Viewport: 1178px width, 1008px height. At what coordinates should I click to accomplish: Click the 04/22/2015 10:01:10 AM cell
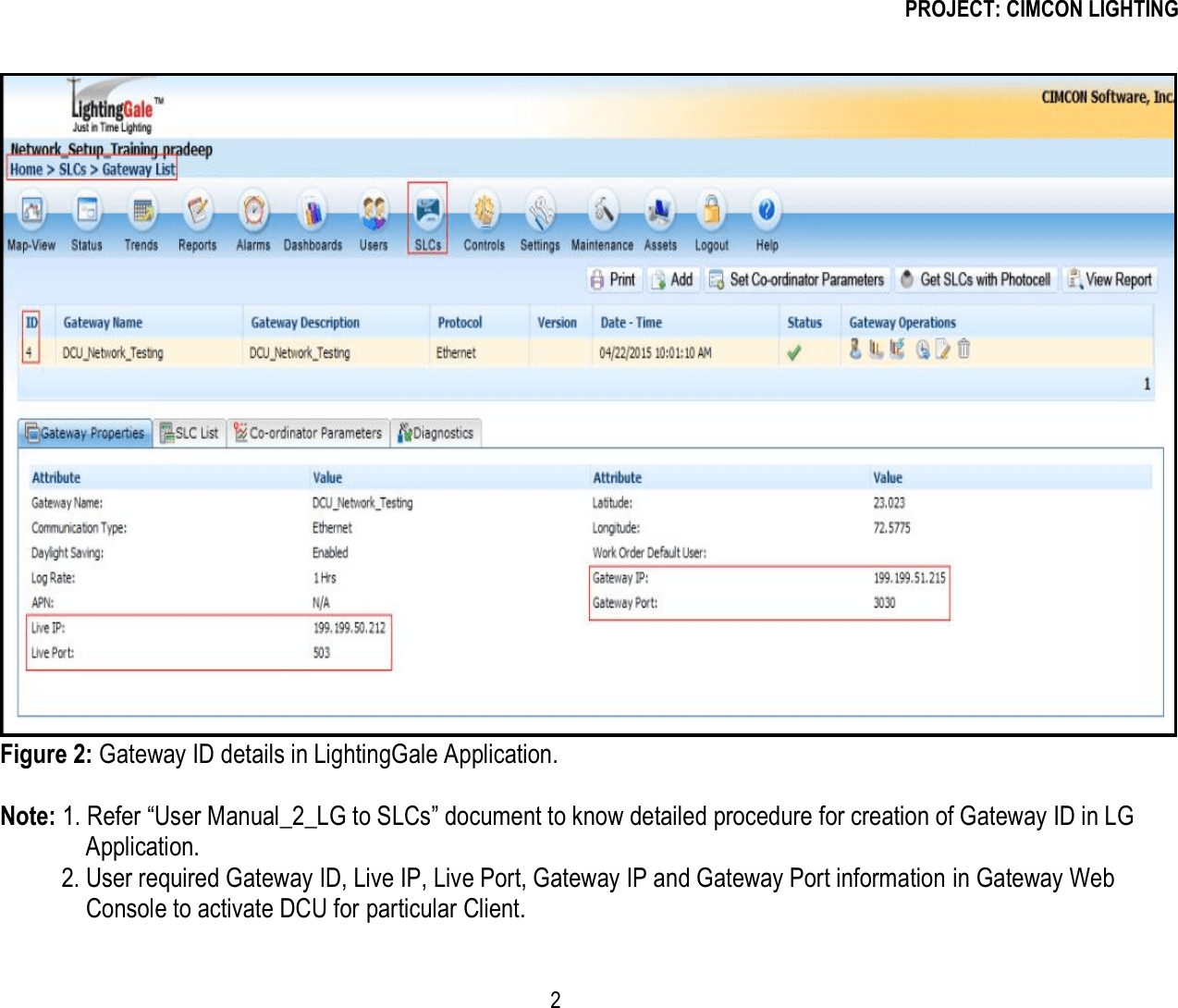656,352
